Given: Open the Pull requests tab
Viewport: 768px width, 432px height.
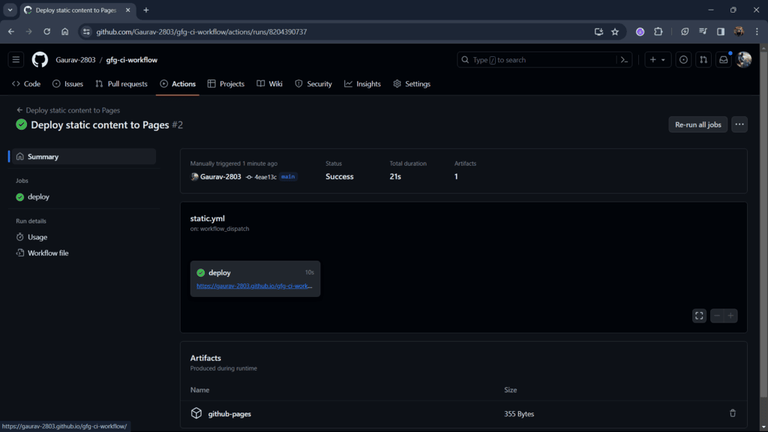Looking at the screenshot, I should 121,84.
